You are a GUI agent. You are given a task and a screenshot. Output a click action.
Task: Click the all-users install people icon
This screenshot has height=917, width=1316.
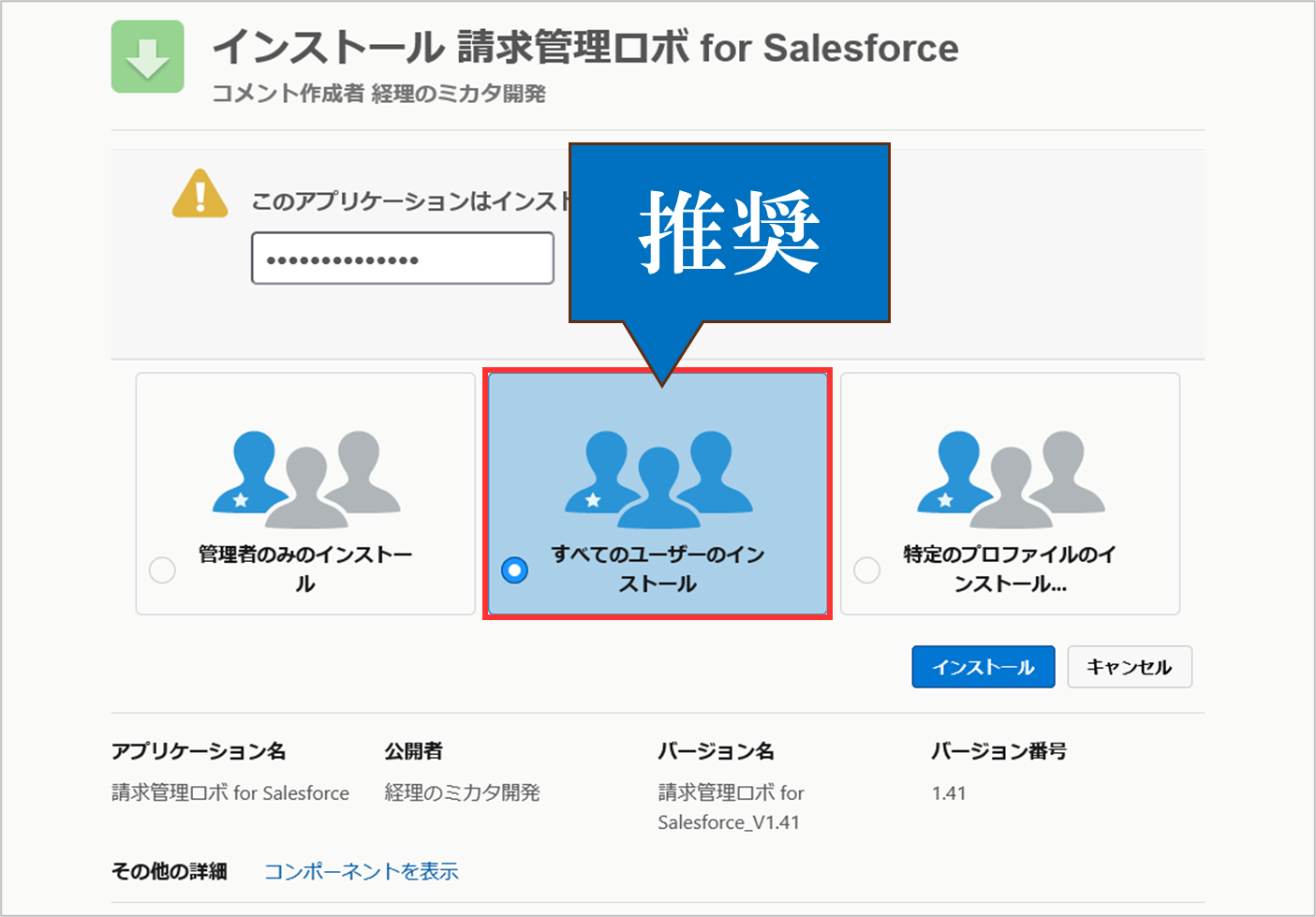coord(658,479)
